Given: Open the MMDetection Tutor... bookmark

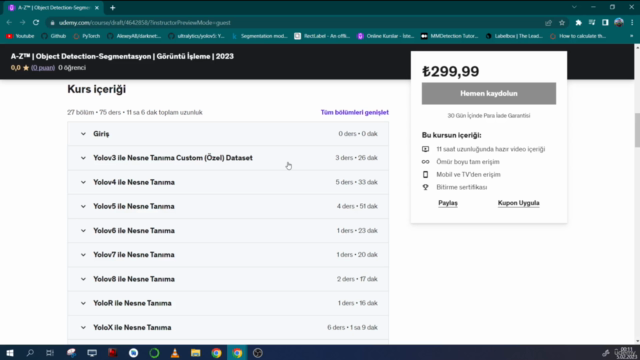Looking at the screenshot, I should 449,36.
